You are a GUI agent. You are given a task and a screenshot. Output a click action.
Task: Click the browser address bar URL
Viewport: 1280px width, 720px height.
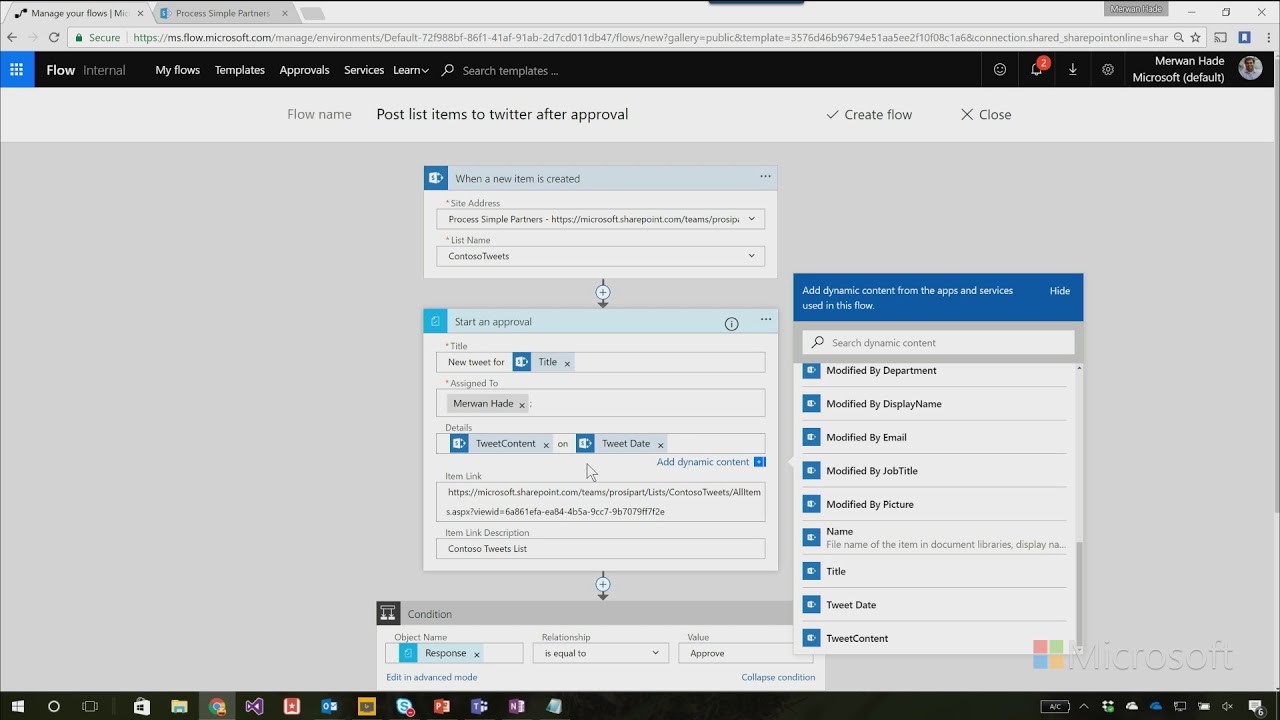(650, 37)
